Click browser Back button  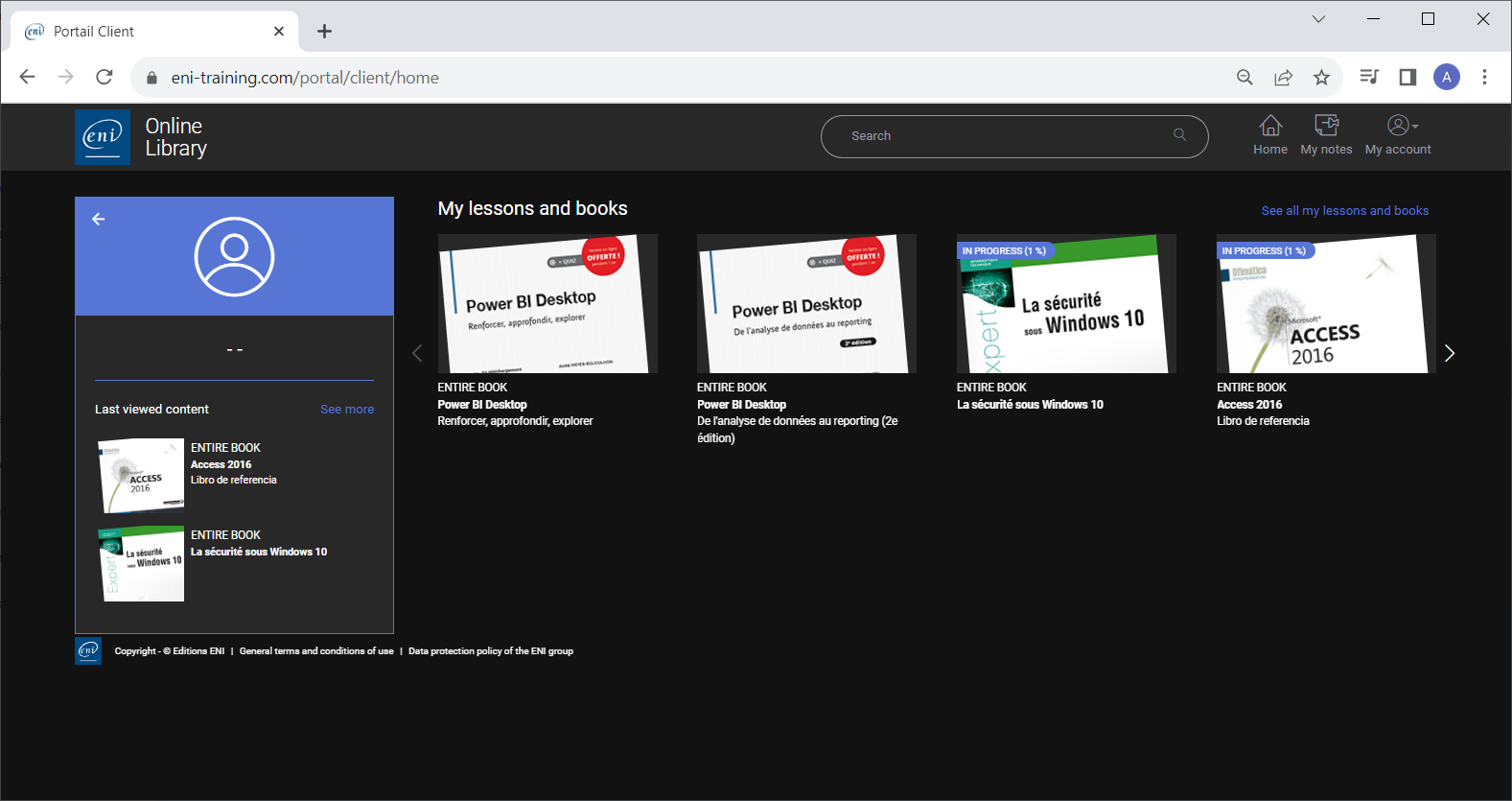pyautogui.click(x=27, y=77)
